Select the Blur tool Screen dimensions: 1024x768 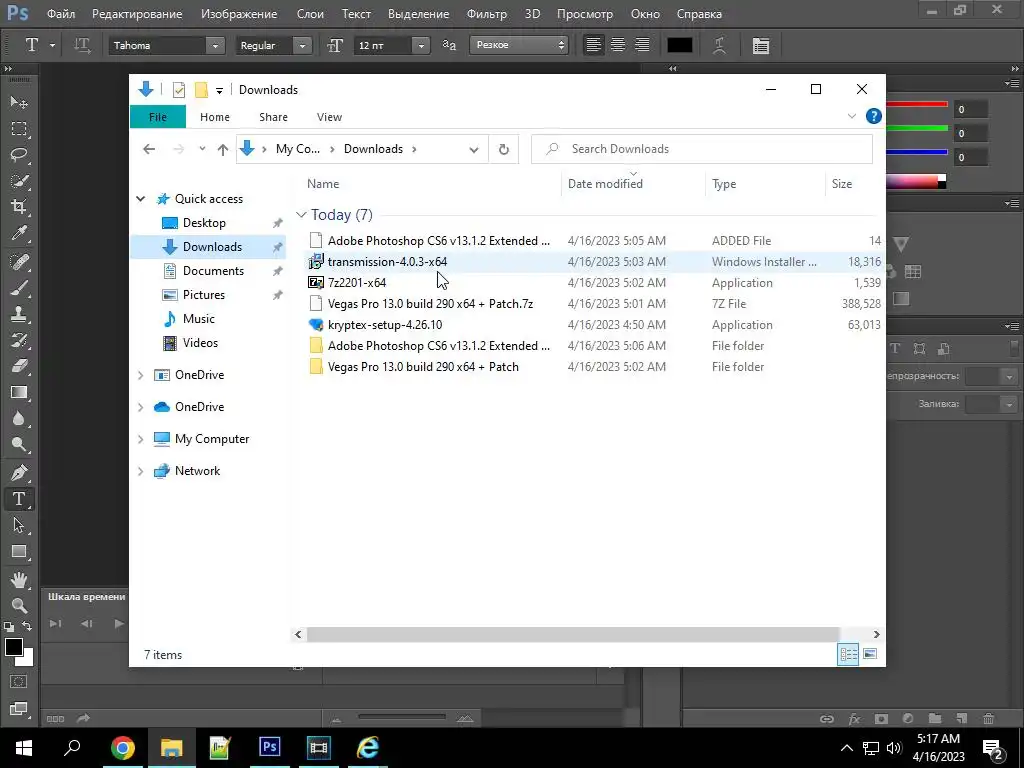coord(19,419)
